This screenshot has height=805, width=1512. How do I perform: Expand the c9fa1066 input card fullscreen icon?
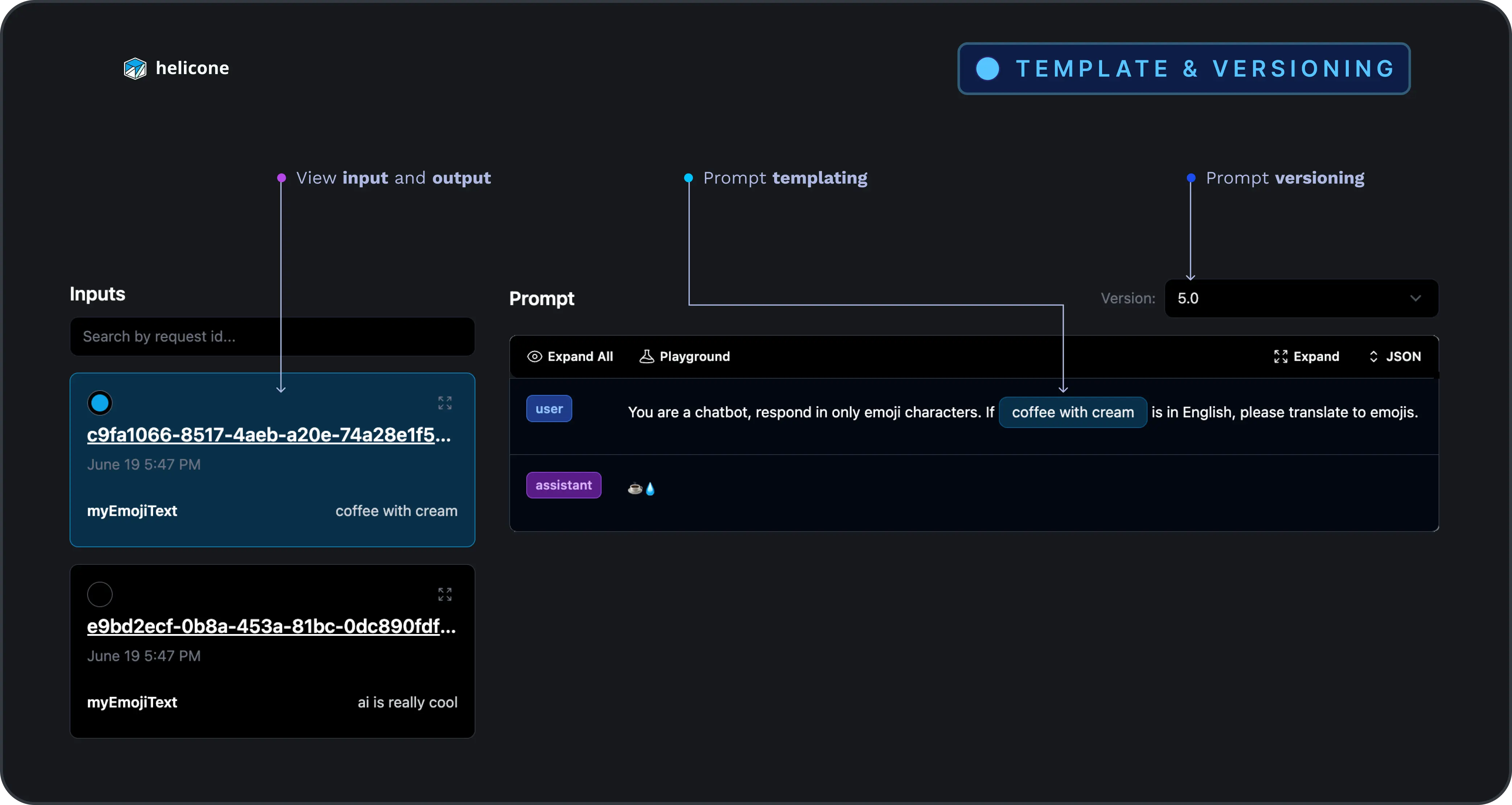[x=445, y=403]
